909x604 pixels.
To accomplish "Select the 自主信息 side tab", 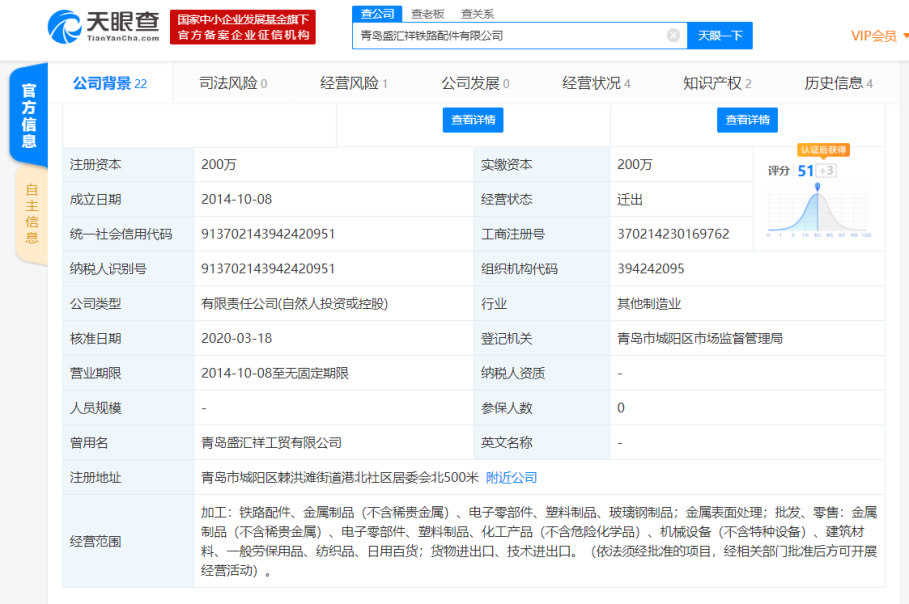I will click(31, 214).
